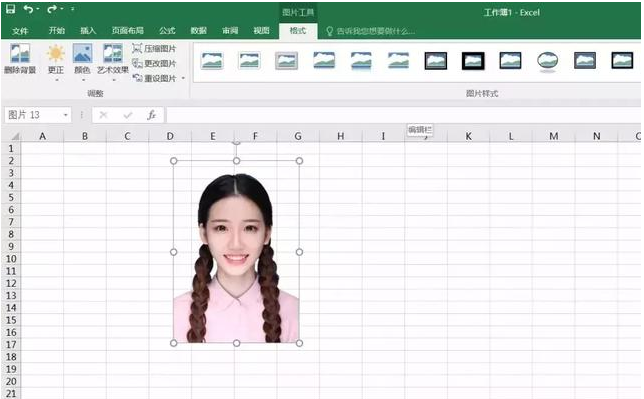
Task: Apply the eighth thick black frame style
Action: [x=473, y=61]
